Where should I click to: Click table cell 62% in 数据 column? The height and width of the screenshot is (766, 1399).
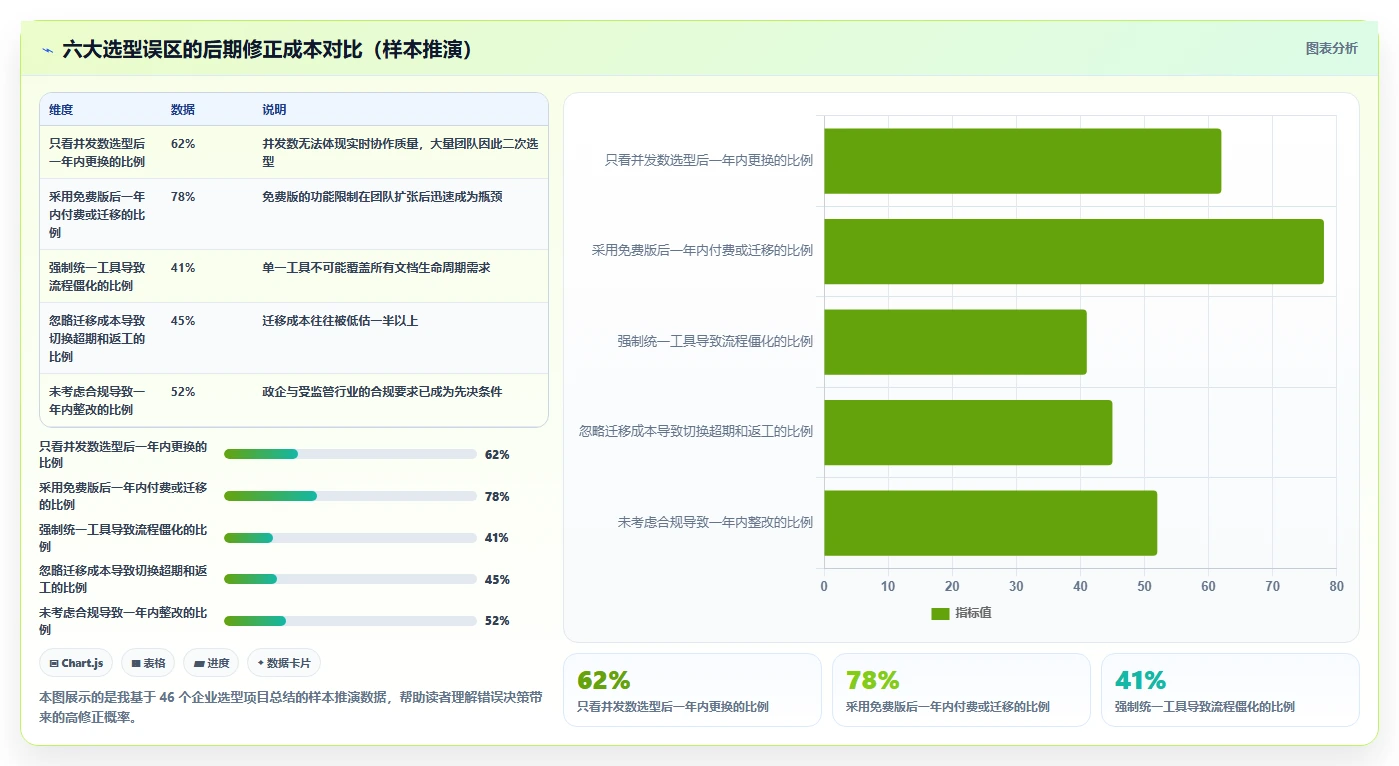click(183, 144)
